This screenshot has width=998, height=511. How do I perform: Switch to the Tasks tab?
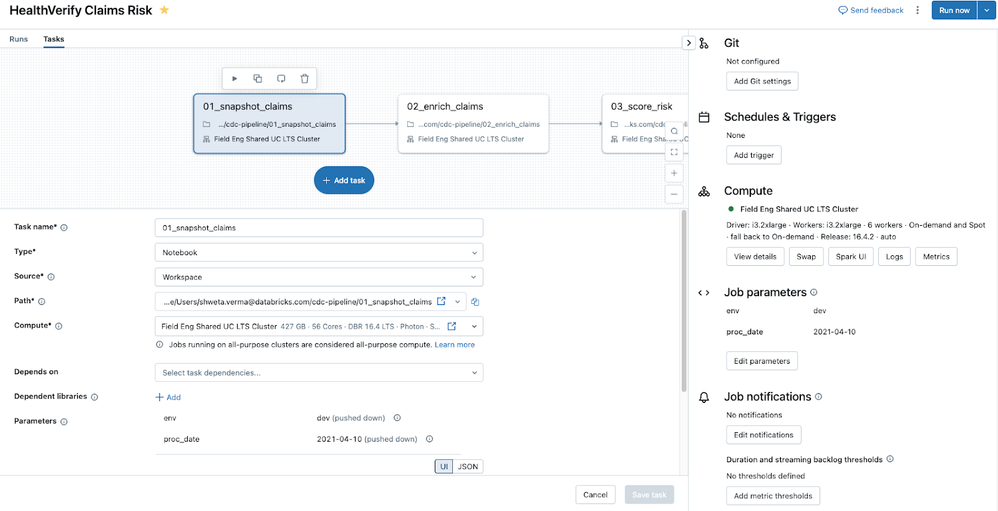[54, 39]
